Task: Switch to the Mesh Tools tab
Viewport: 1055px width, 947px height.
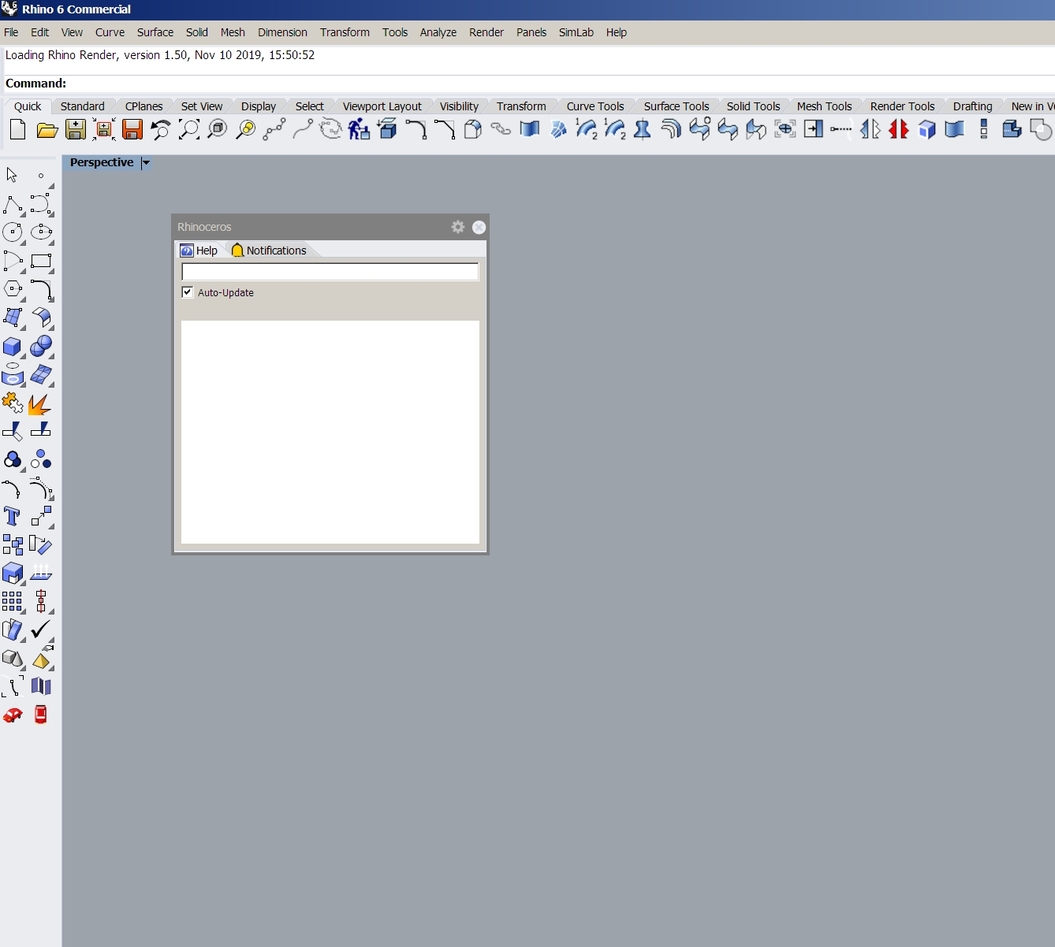Action: click(824, 106)
